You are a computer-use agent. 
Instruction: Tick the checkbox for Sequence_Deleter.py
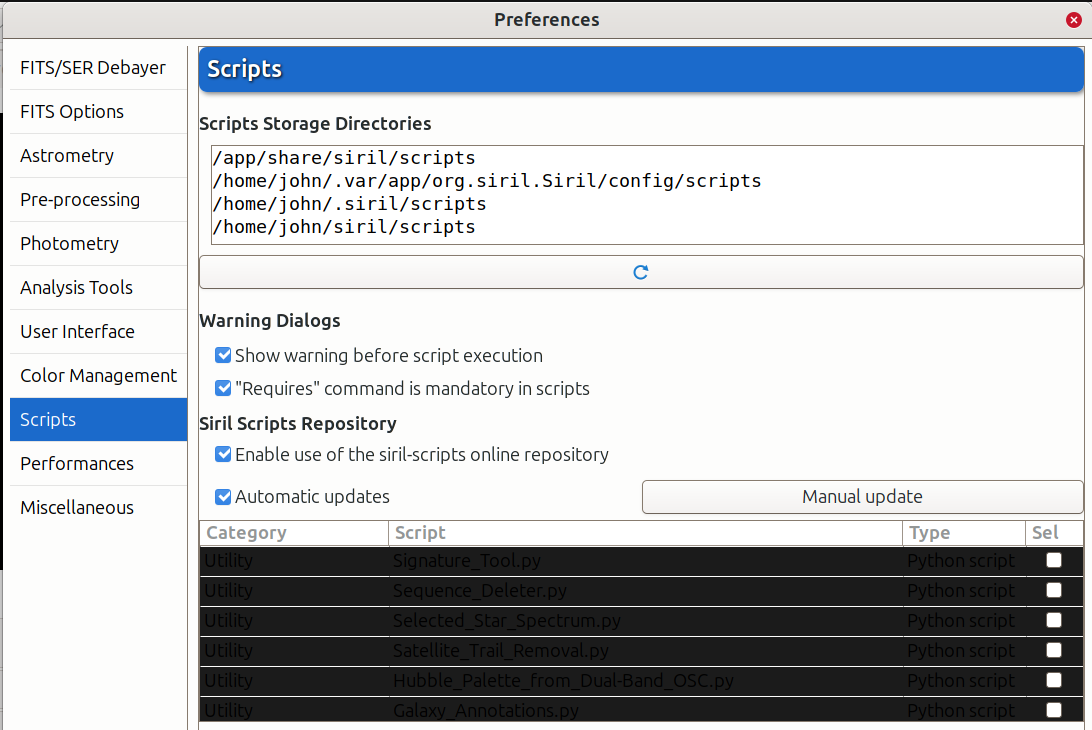pyautogui.click(x=1053, y=591)
